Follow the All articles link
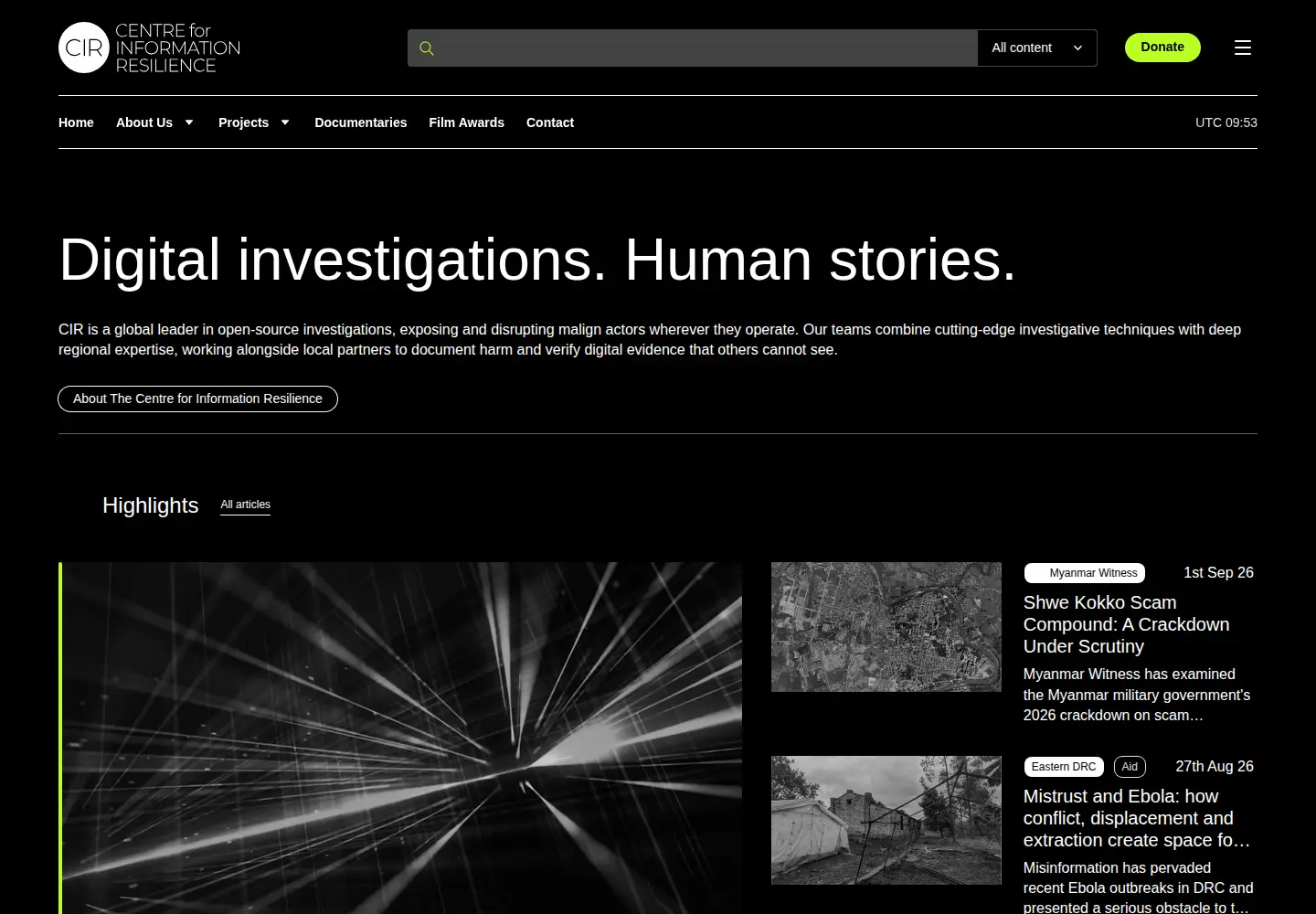Viewport: 1316px width, 914px height. [245, 505]
